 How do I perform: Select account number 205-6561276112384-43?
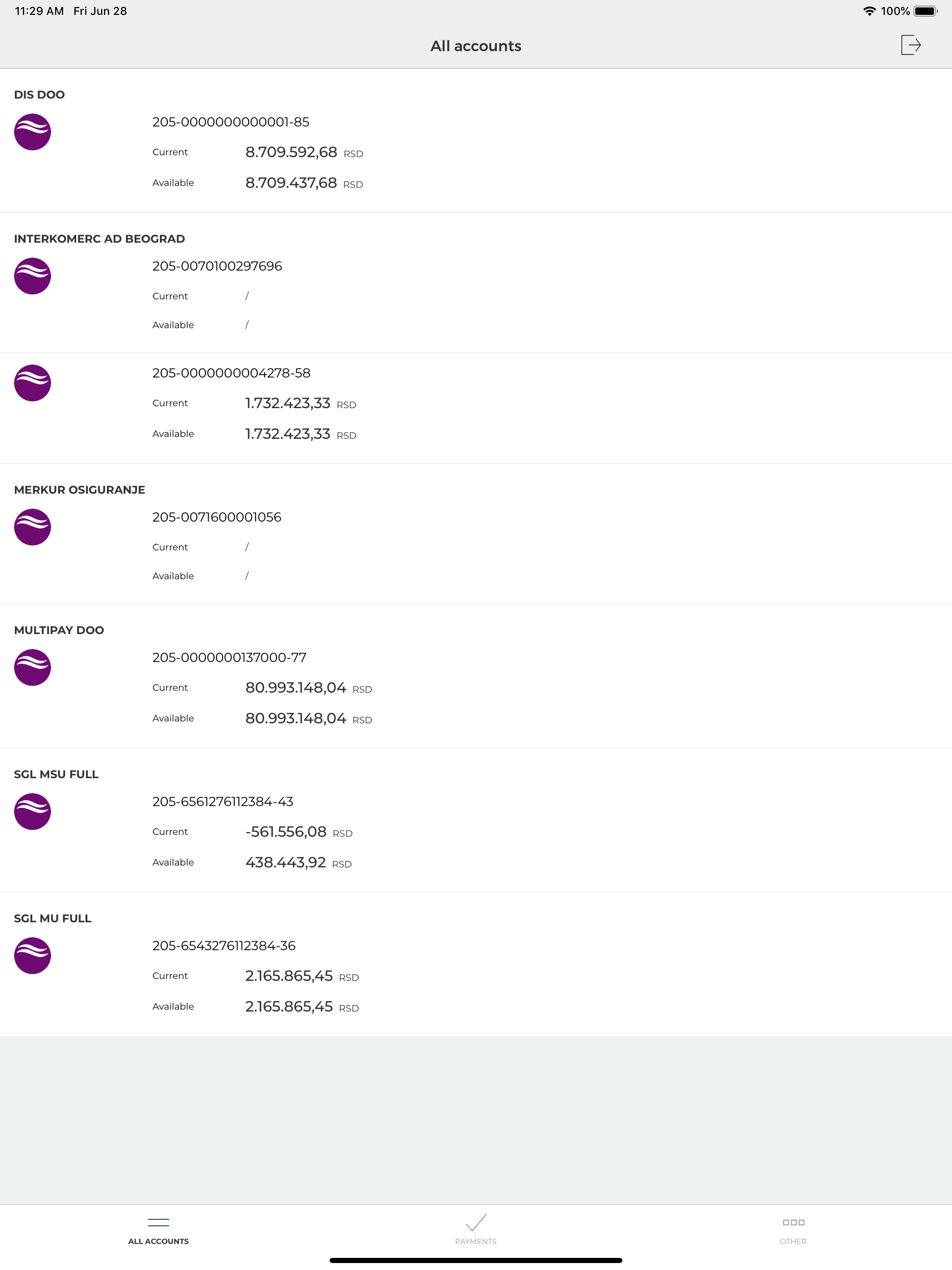point(223,801)
